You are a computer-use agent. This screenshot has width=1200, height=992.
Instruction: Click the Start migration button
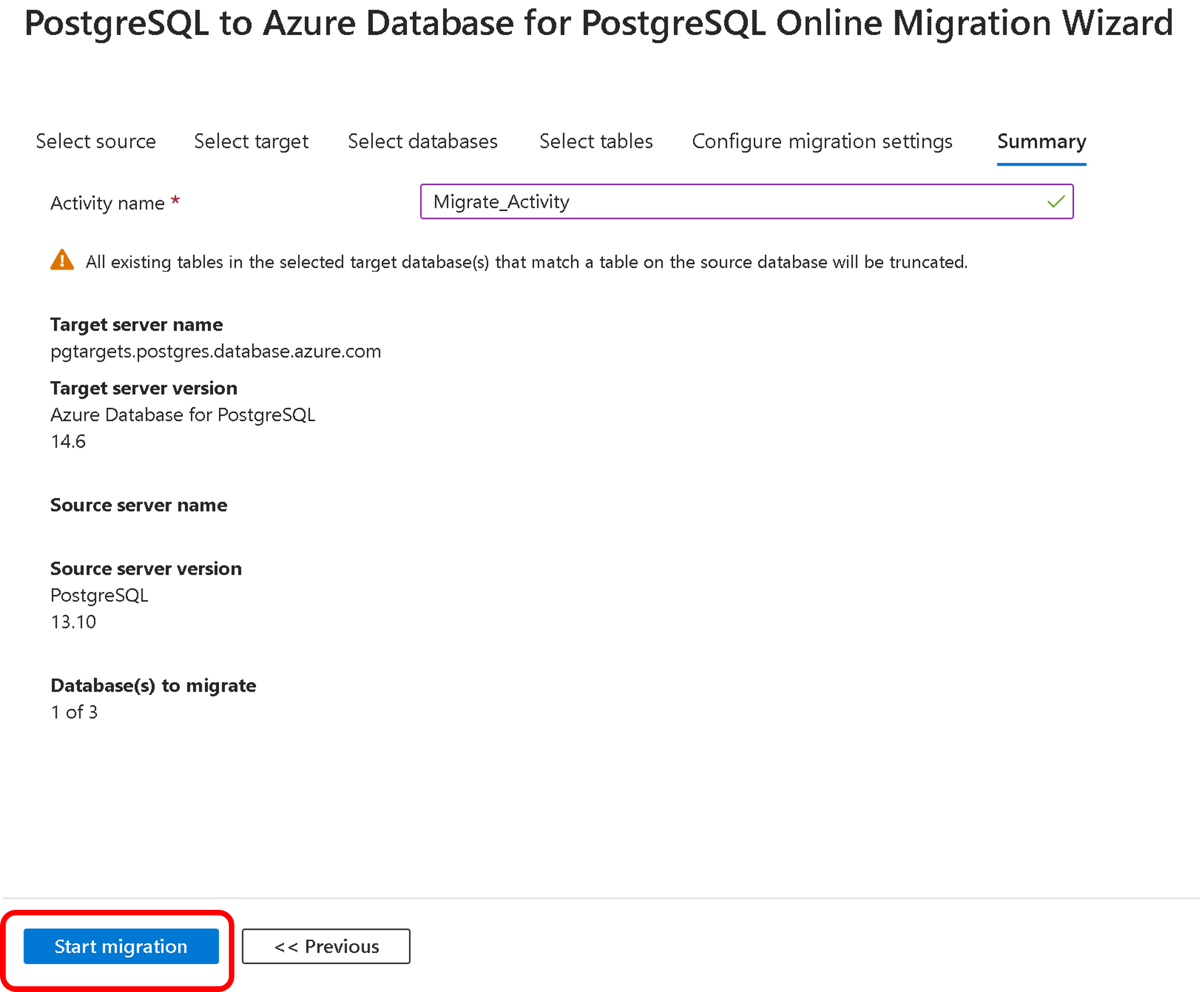(121, 946)
